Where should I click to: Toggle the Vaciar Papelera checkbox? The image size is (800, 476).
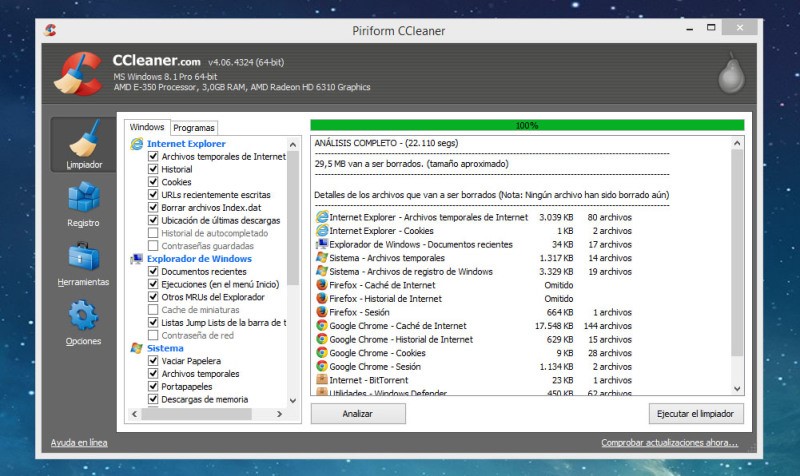tap(153, 361)
